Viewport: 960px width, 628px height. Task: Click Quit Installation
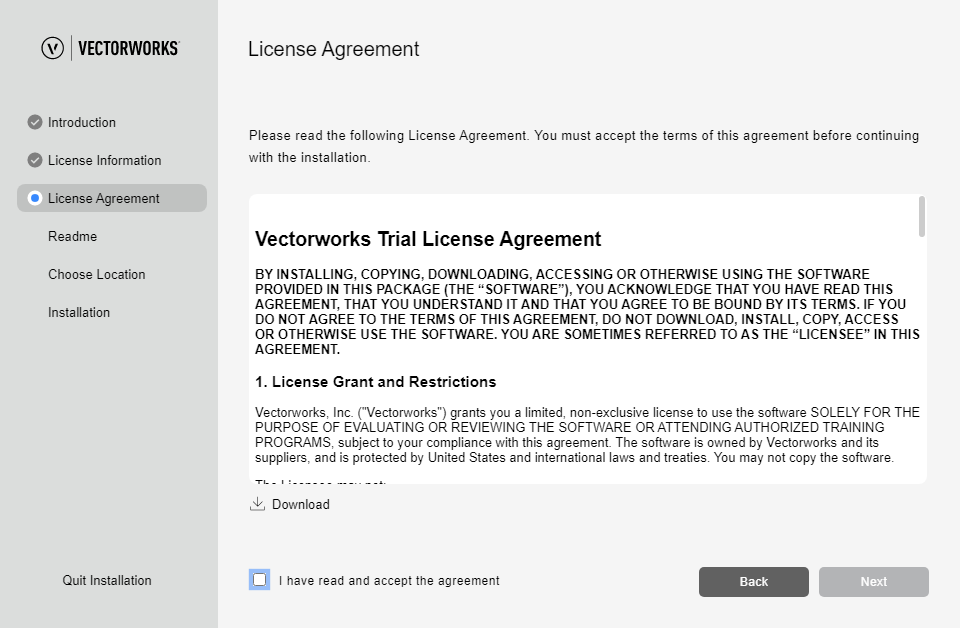[107, 580]
